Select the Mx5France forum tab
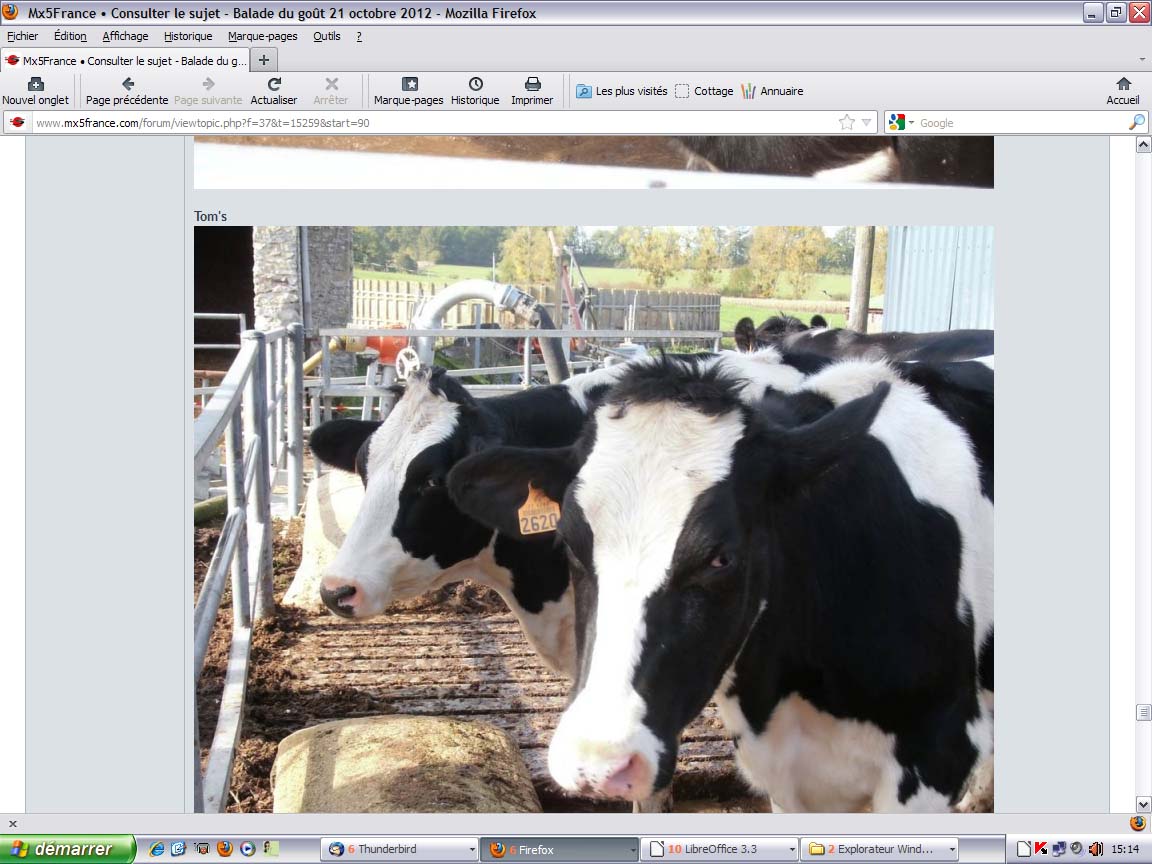Image resolution: width=1152 pixels, height=864 pixels. tap(126, 60)
